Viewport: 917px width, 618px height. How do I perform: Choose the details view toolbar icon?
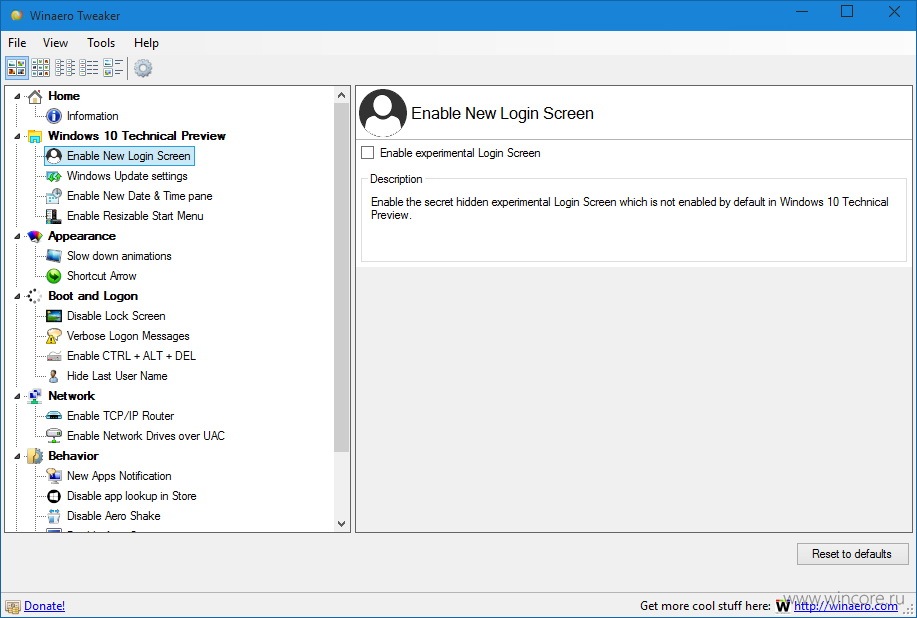[x=89, y=68]
